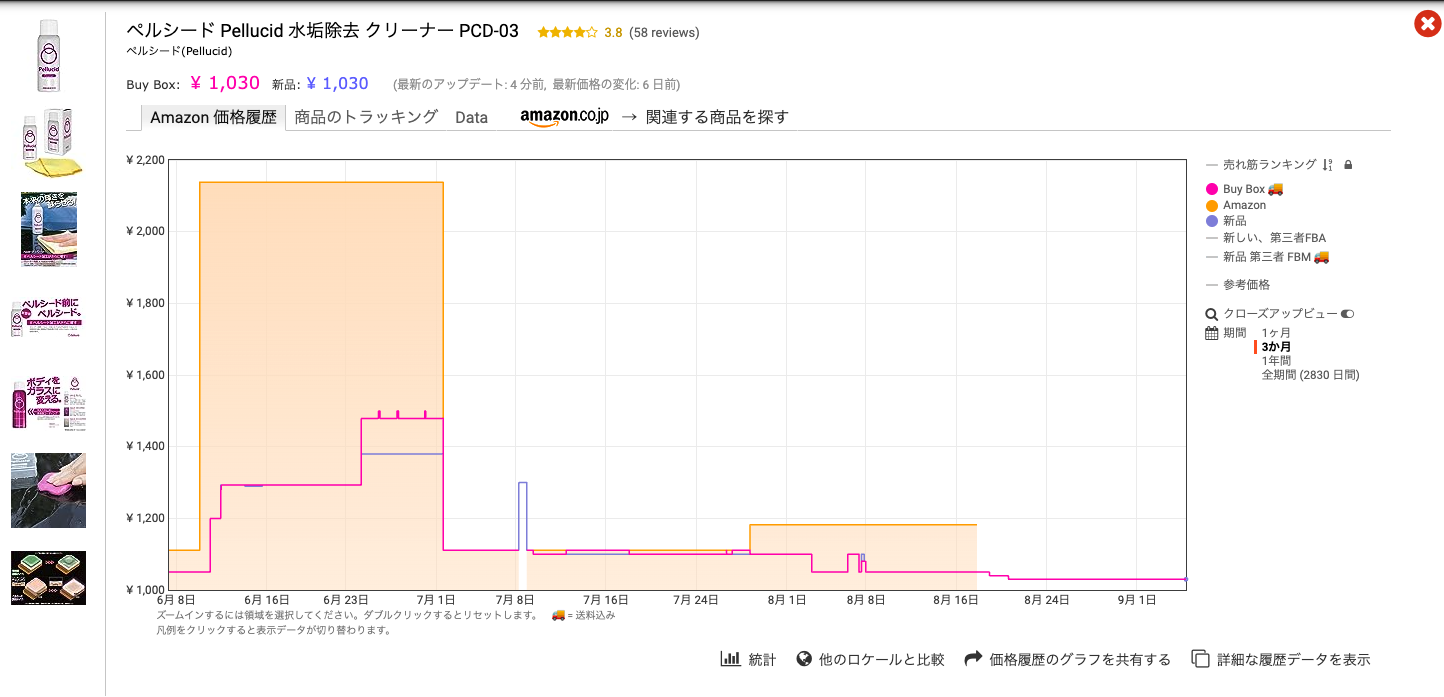This screenshot has width=1444, height=697.
Task: Toggle Buy Box series in legend
Action: (1244, 189)
